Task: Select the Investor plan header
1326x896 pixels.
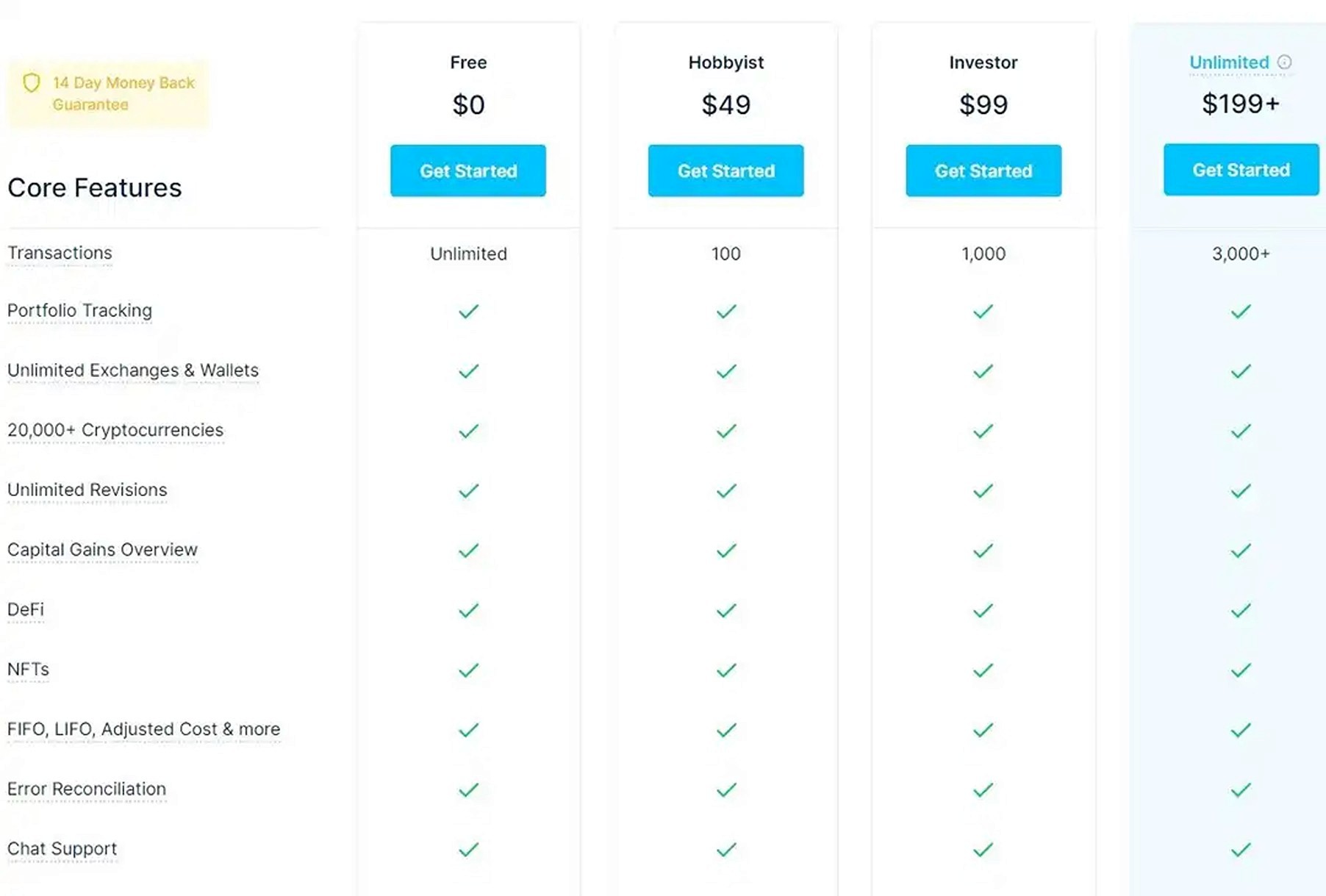Action: 983,62
